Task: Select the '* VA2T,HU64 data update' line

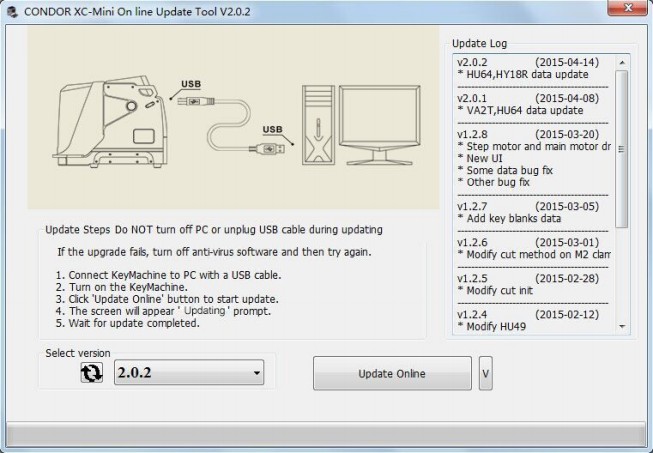Action: 520,110
